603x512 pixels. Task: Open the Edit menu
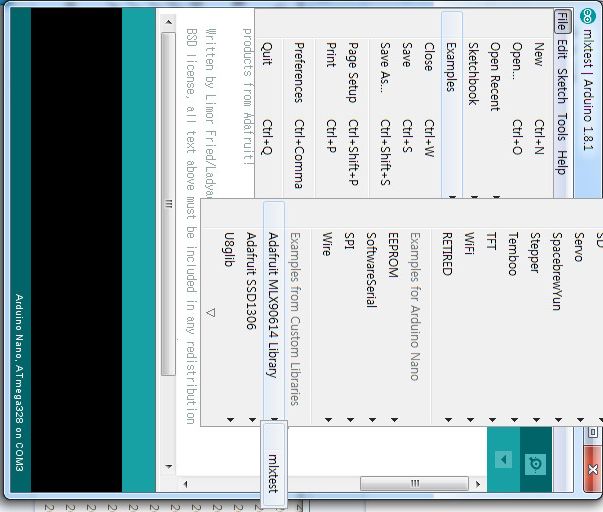pyautogui.click(x=562, y=49)
